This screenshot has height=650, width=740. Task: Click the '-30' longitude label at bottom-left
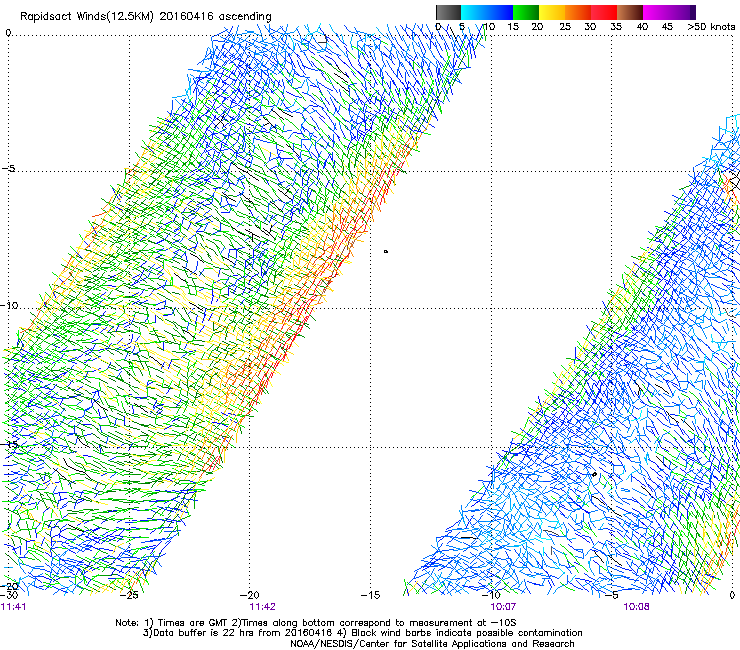tap(9, 595)
